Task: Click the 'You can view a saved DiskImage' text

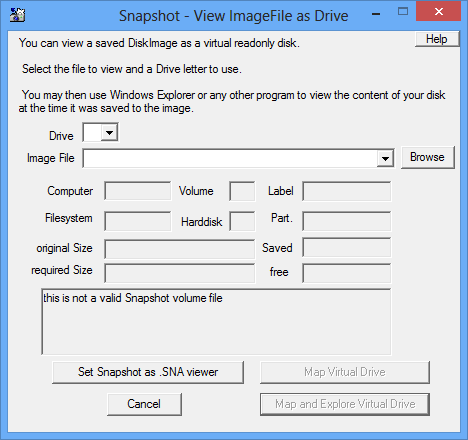Action: pyautogui.click(x=159, y=43)
